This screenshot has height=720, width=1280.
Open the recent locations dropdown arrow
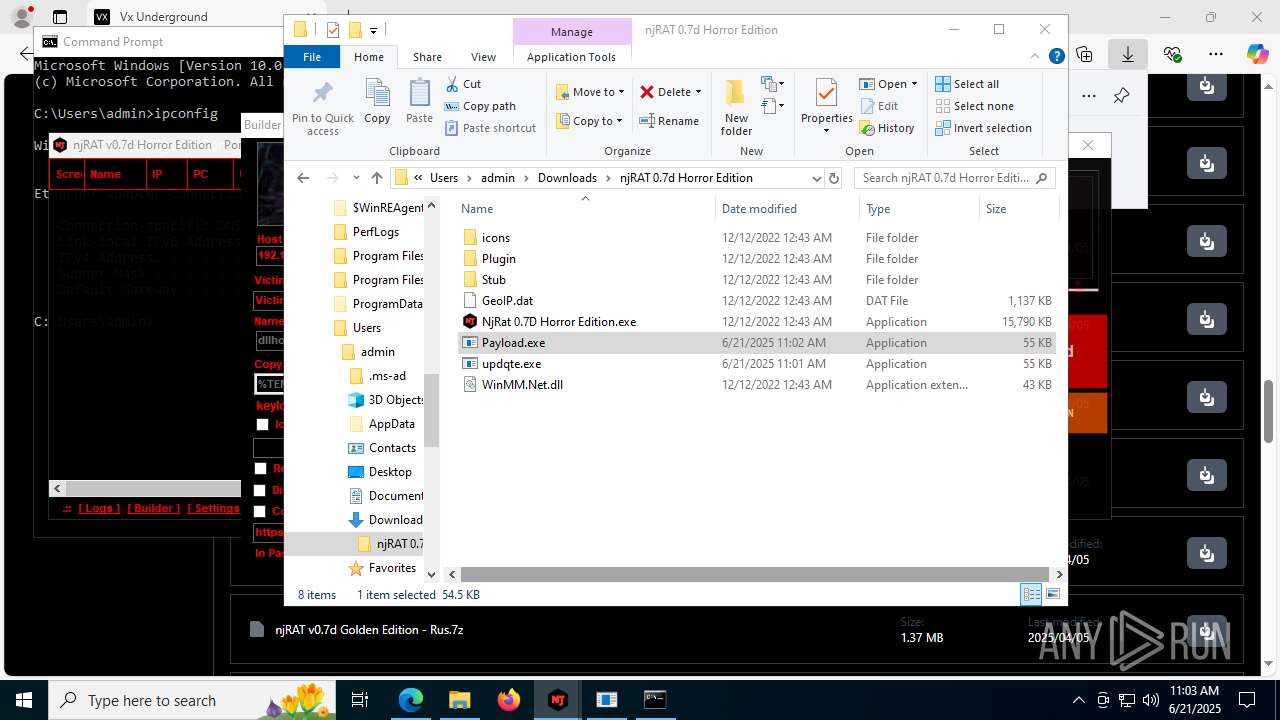point(356,178)
